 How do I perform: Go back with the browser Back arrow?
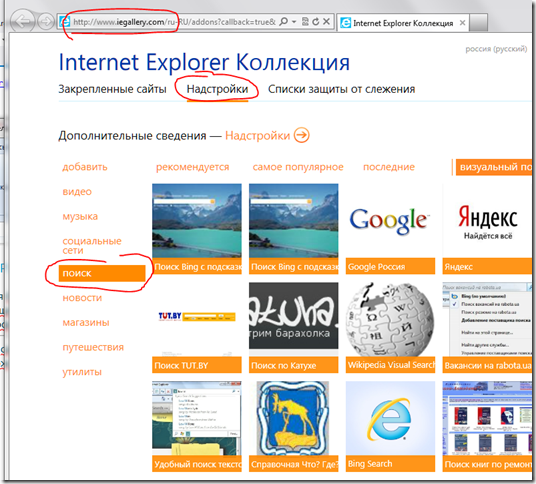point(23,22)
